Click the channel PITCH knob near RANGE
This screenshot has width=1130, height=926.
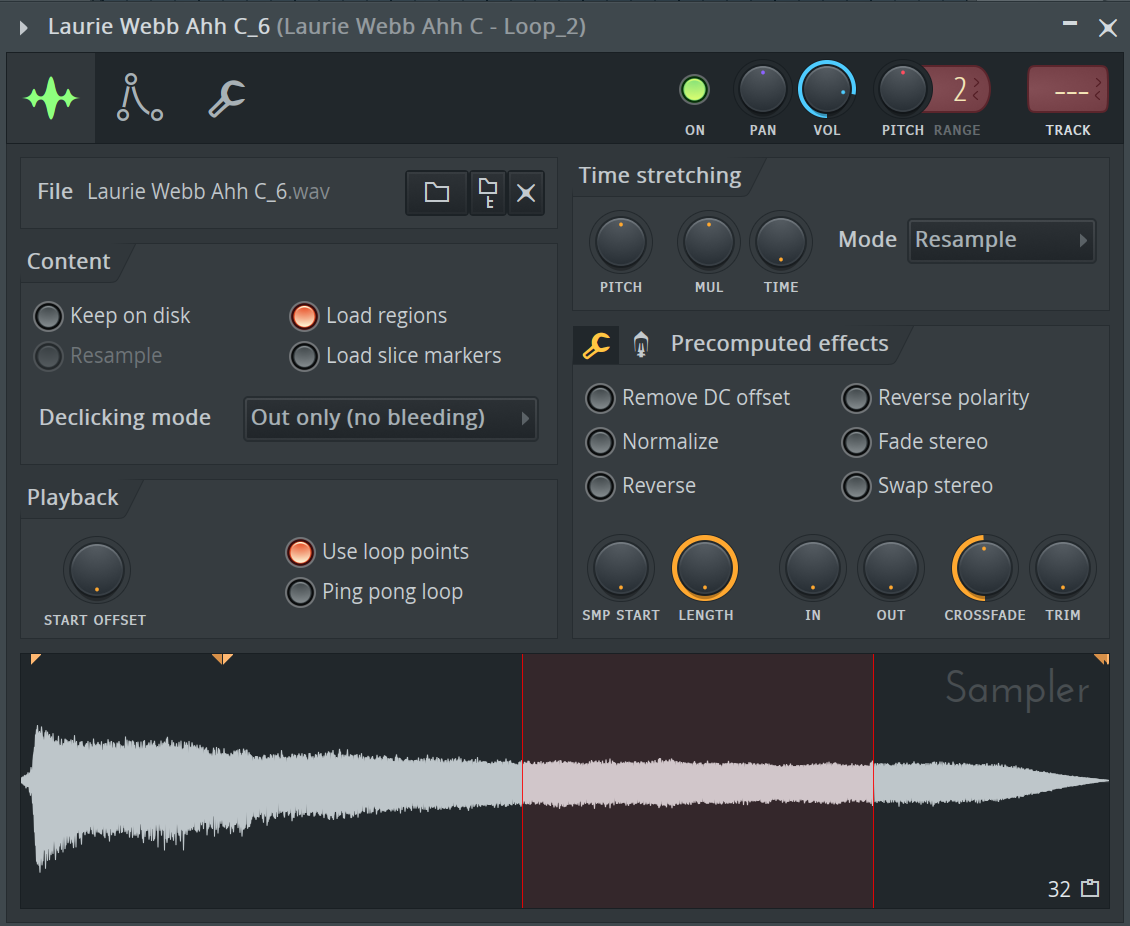(902, 90)
